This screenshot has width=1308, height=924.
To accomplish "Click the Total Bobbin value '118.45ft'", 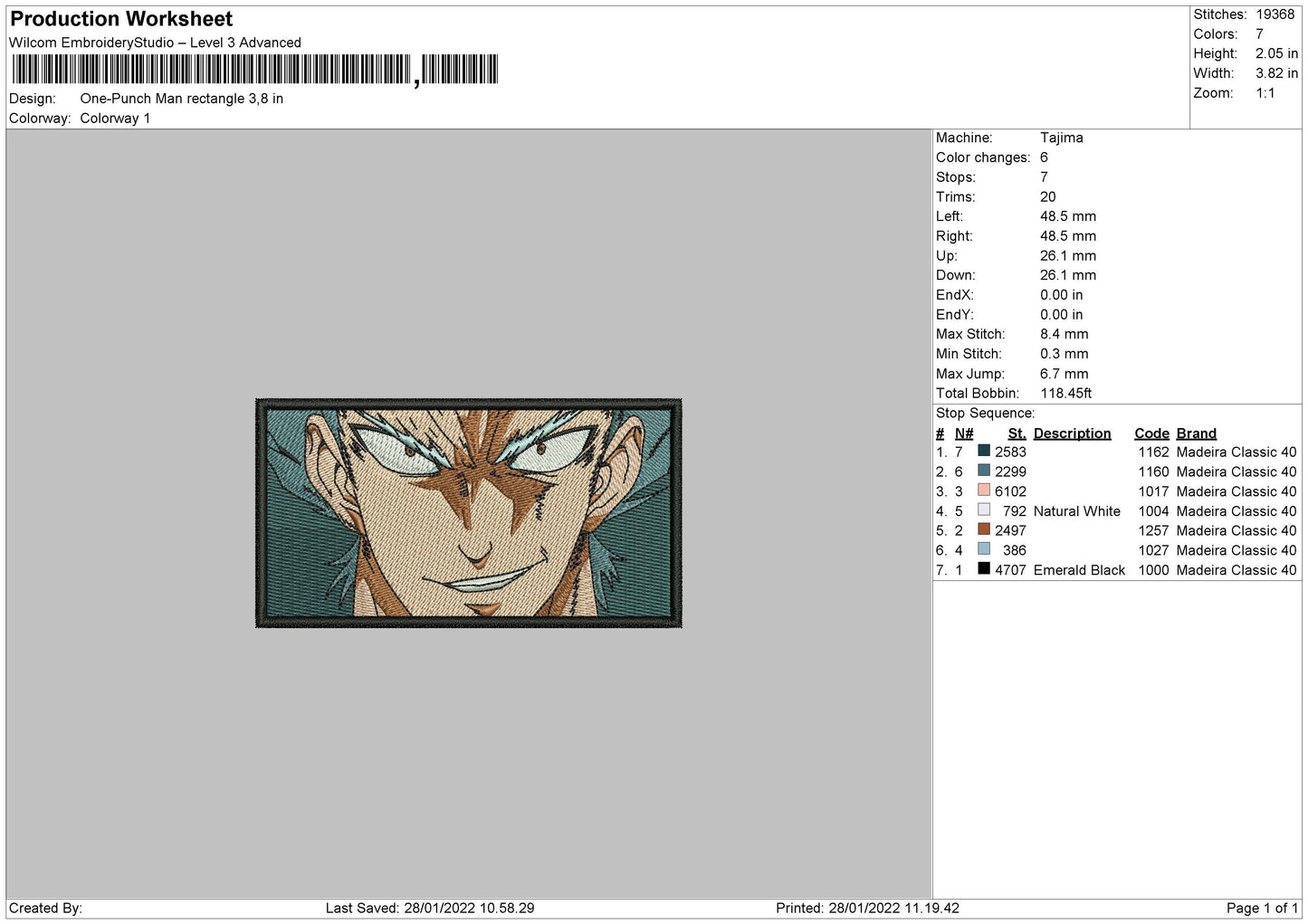I will (x=1066, y=394).
